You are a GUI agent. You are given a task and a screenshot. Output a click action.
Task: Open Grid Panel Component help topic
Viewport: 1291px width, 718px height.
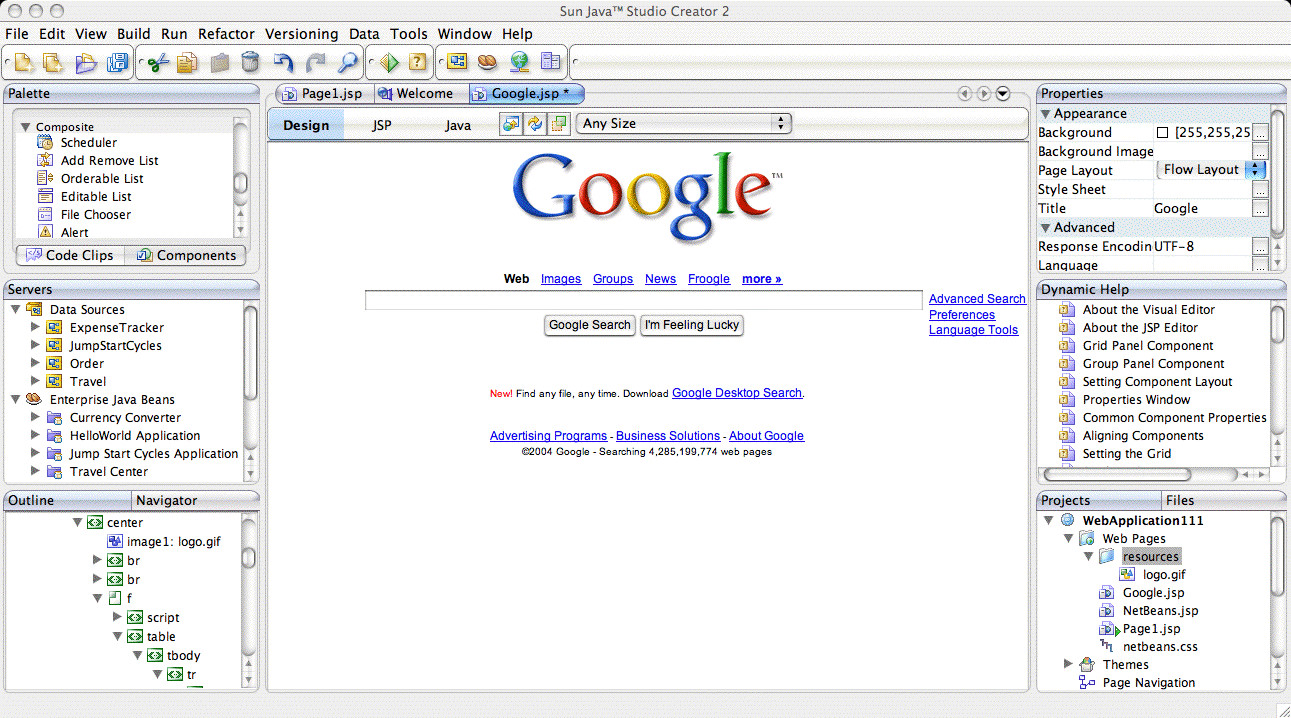(1148, 345)
